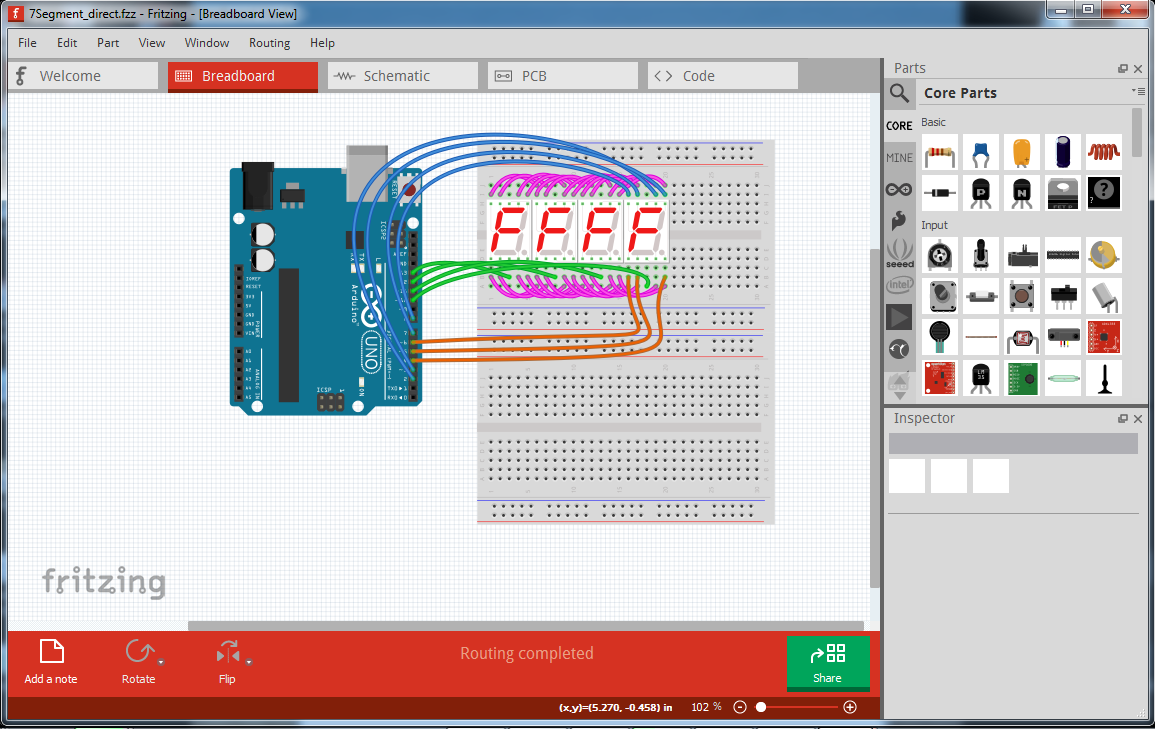This screenshot has height=729, width=1155.
Task: Pick the photocell LDR part
Action: (x=1022, y=337)
